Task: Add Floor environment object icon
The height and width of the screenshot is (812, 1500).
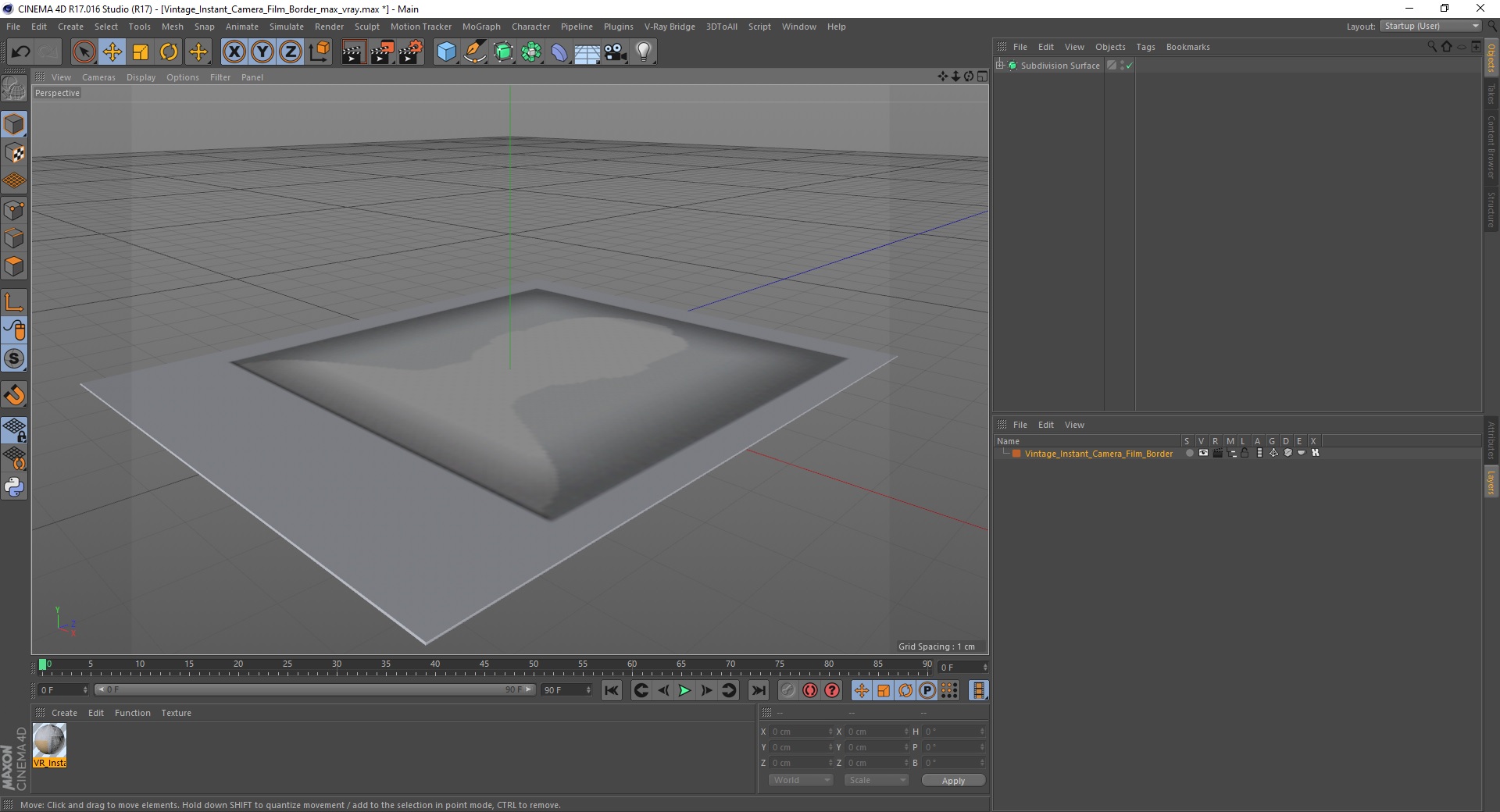Action: coord(587,52)
